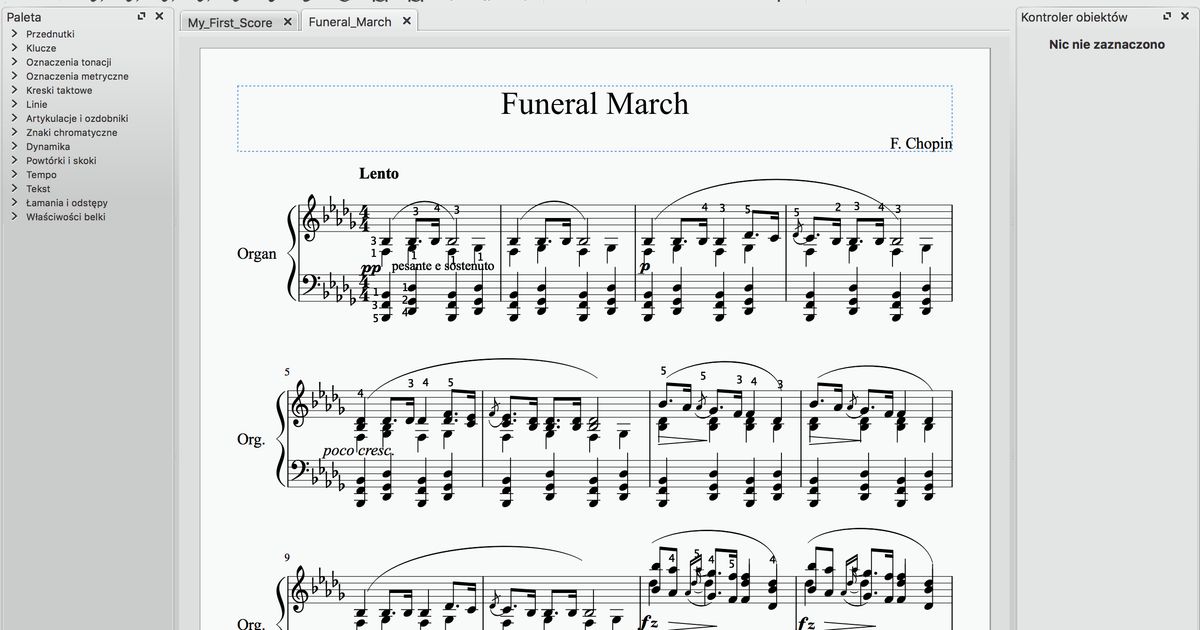1200x630 pixels.
Task: Open the Oznaczenia tonacji palette
Action: (x=68, y=62)
